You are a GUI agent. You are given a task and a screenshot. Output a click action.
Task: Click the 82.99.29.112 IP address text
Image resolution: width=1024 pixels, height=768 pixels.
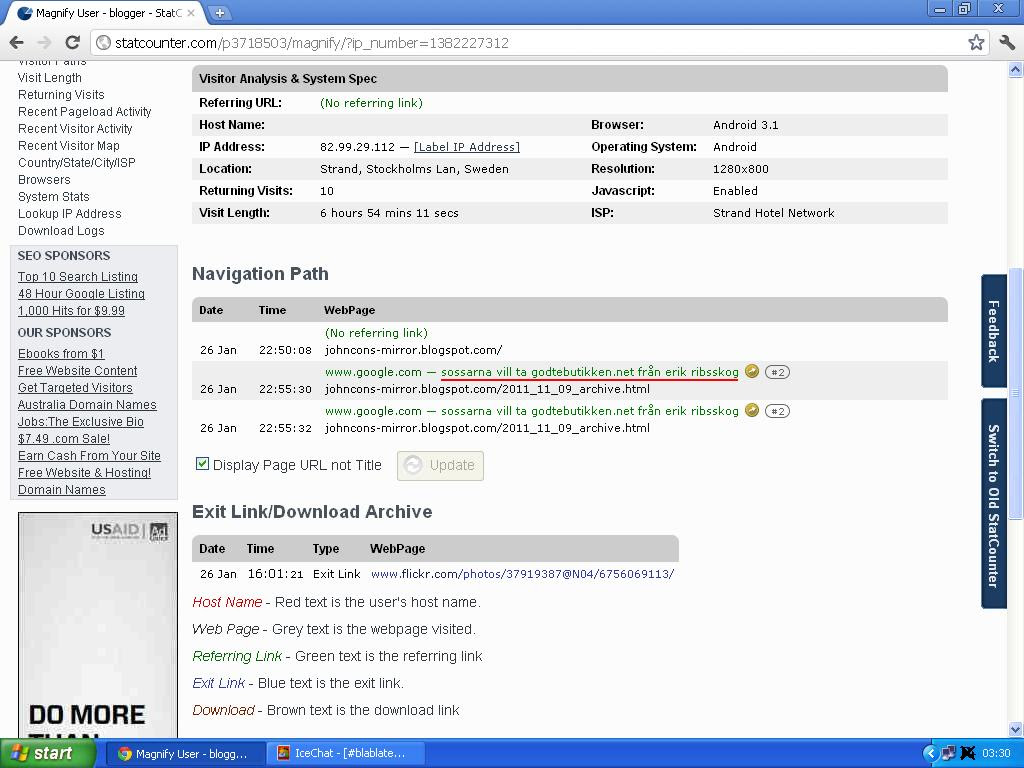click(x=357, y=147)
